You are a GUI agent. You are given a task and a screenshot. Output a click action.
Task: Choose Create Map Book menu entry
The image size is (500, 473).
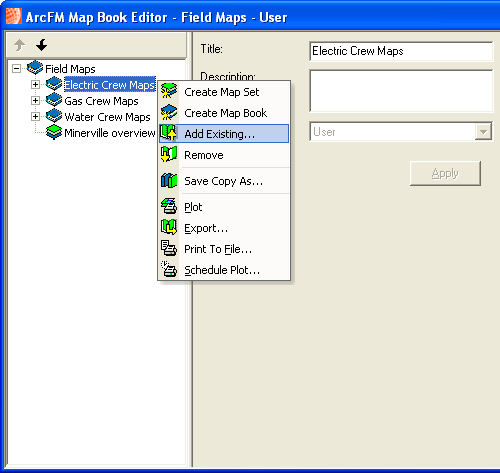click(224, 113)
